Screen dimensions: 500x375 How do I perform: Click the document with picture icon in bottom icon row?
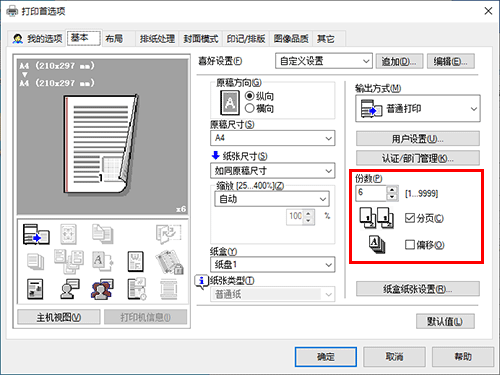[35, 289]
